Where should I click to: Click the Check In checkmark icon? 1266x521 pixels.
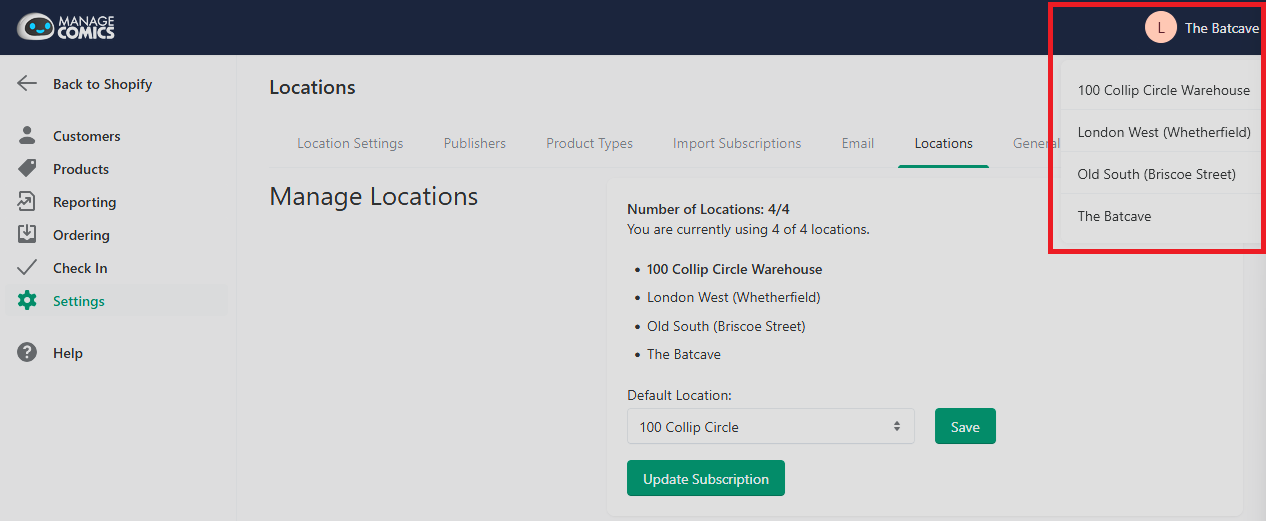(x=27, y=268)
